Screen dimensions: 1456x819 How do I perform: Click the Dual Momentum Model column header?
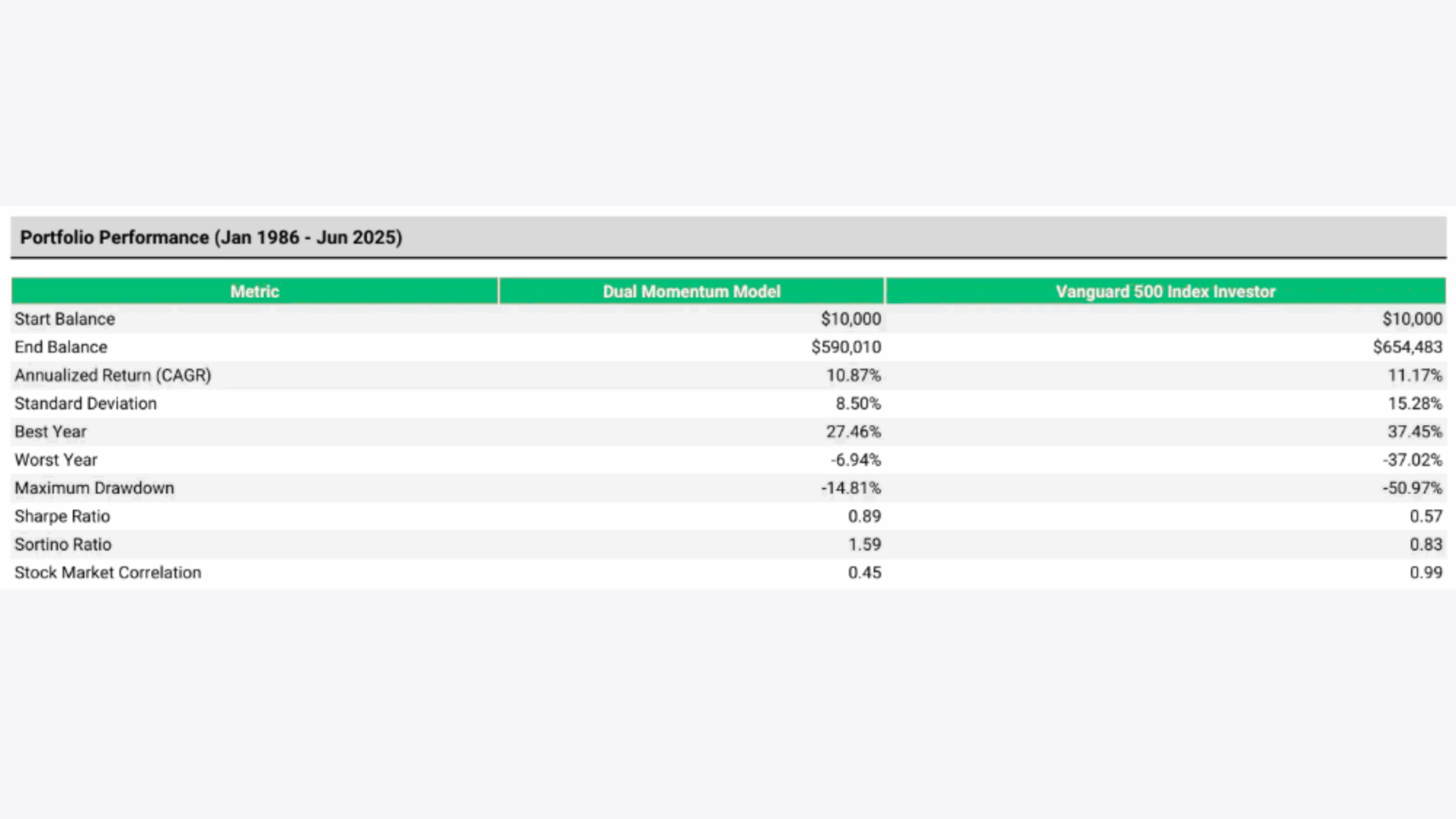(691, 291)
